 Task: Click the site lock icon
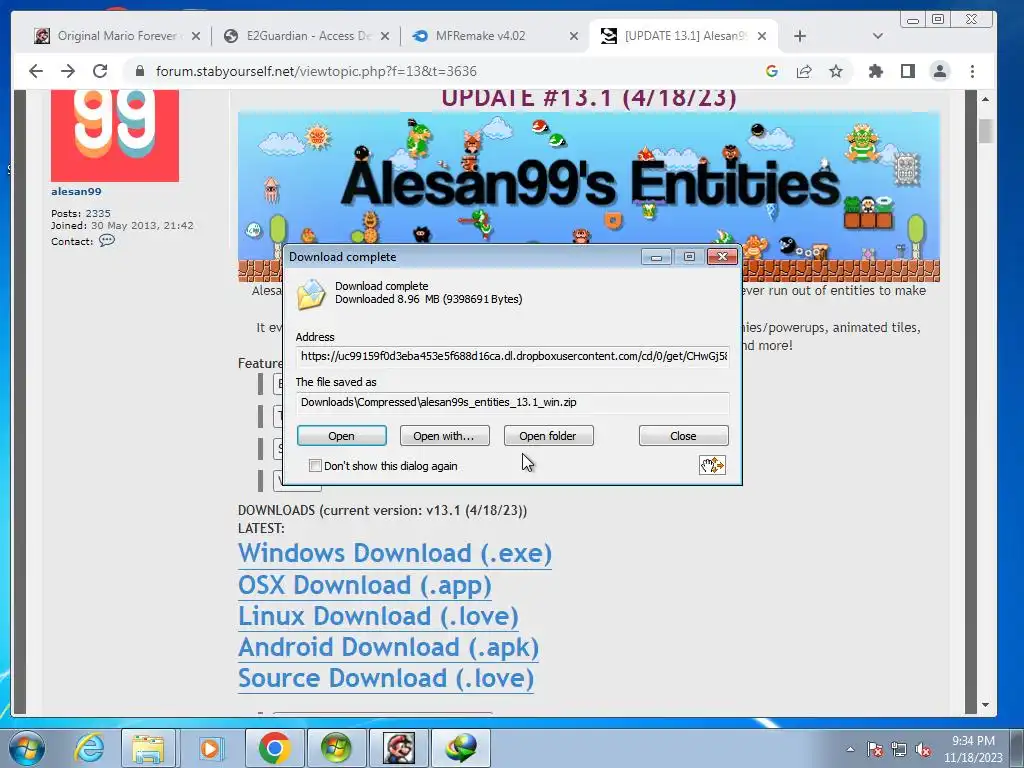[139, 71]
